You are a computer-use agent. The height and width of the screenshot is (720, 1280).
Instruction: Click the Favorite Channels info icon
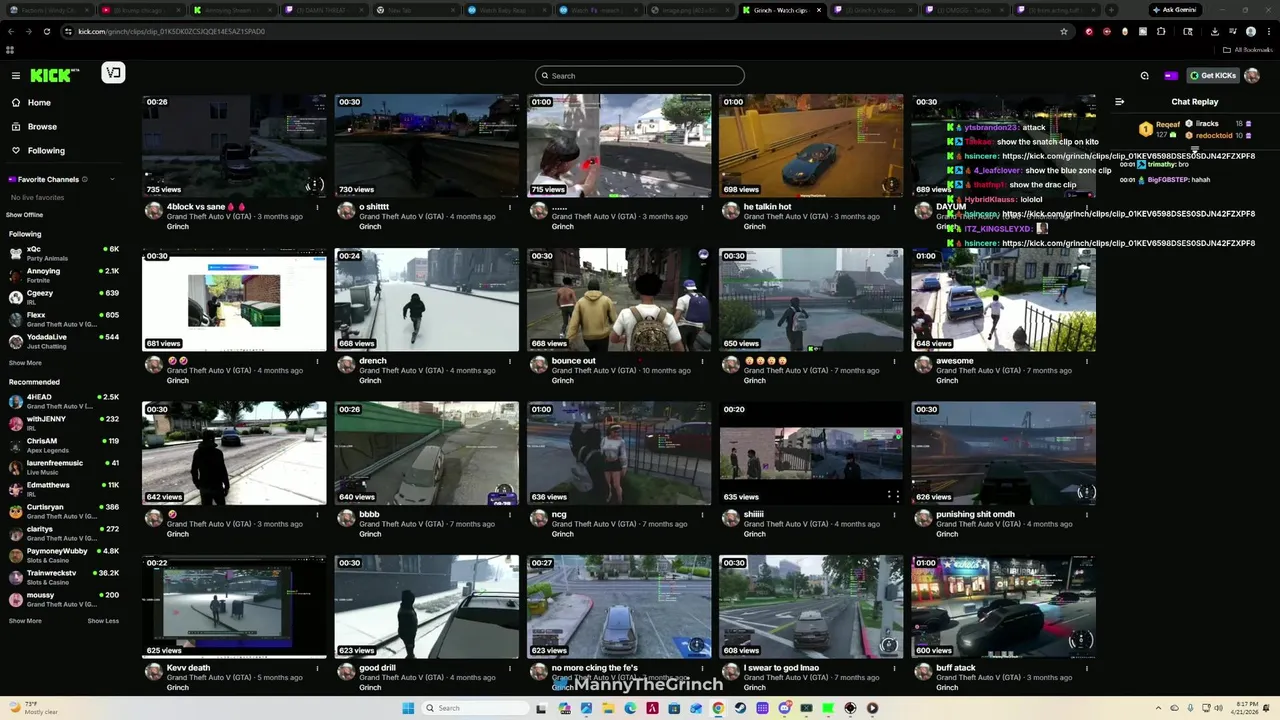point(85,180)
